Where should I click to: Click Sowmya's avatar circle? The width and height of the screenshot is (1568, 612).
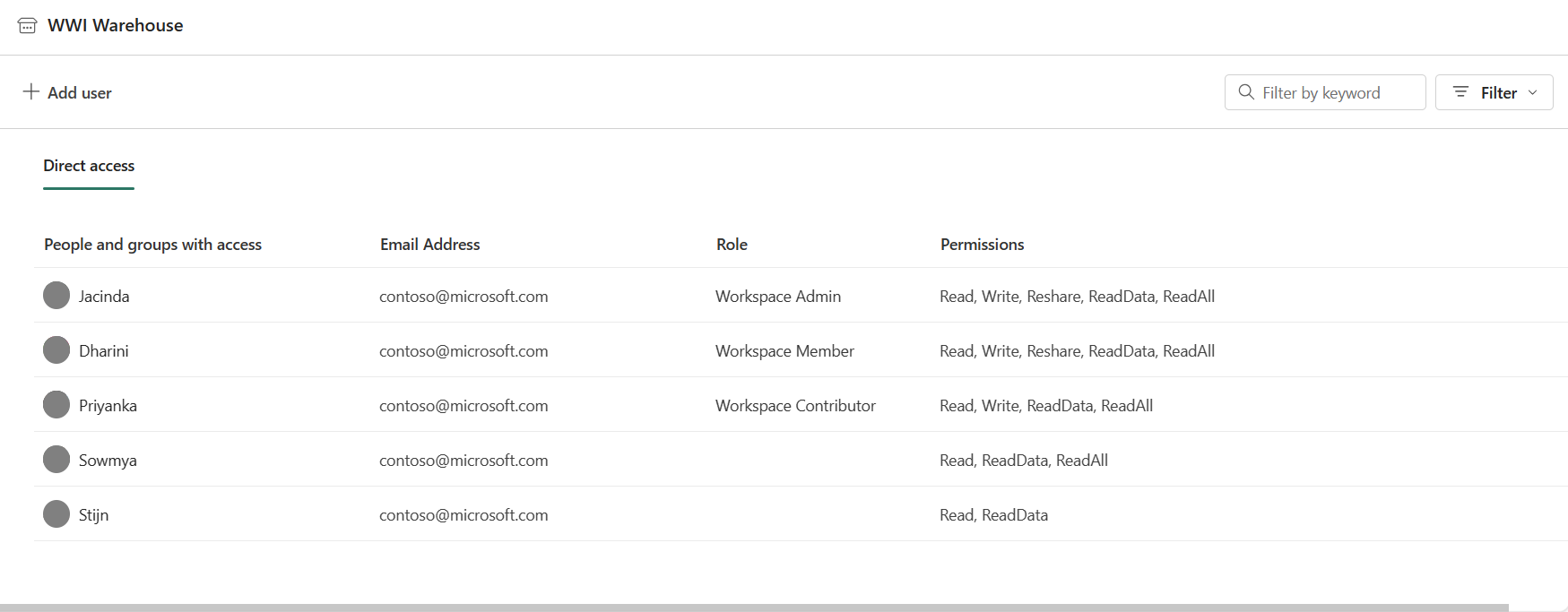[56, 460]
